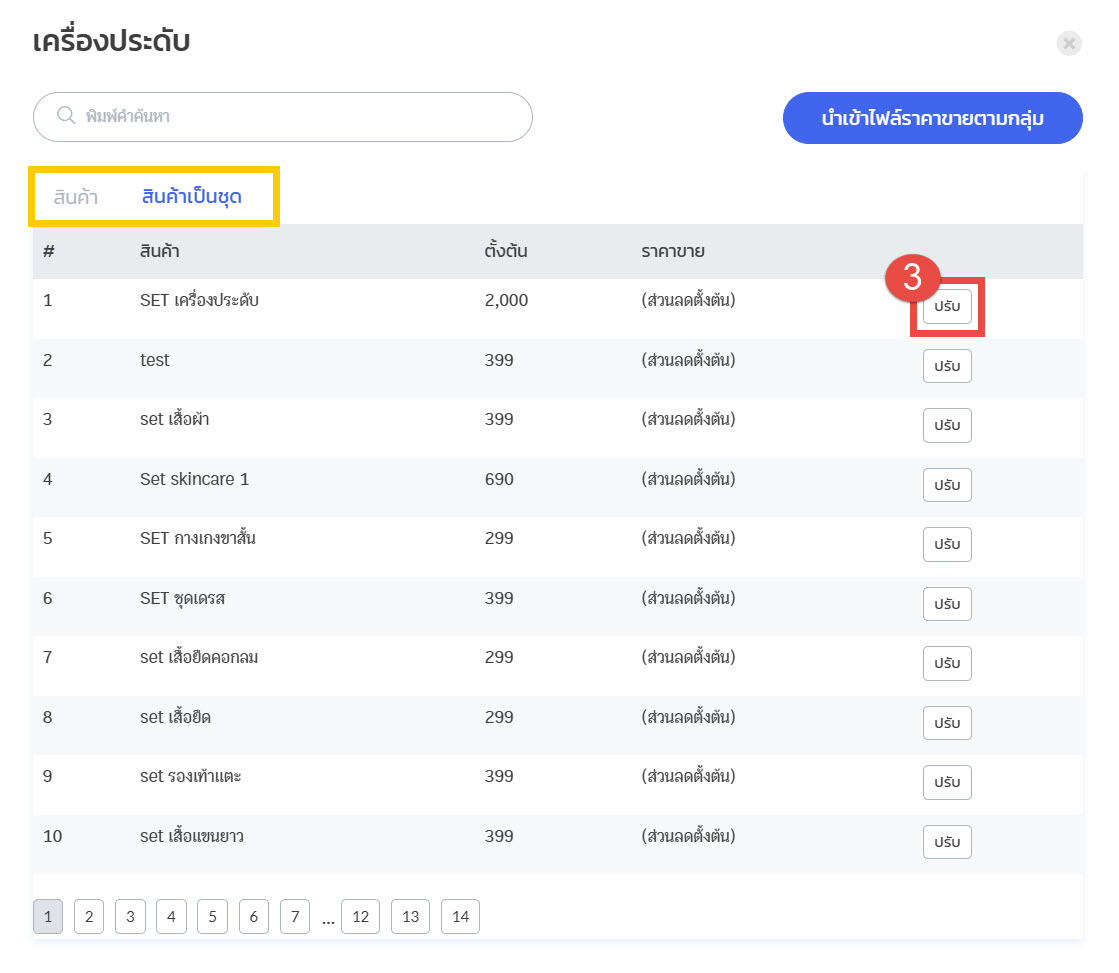Adjust price for SET กางเกงขาสั้น
This screenshot has width=1119, height=973.
click(x=947, y=545)
